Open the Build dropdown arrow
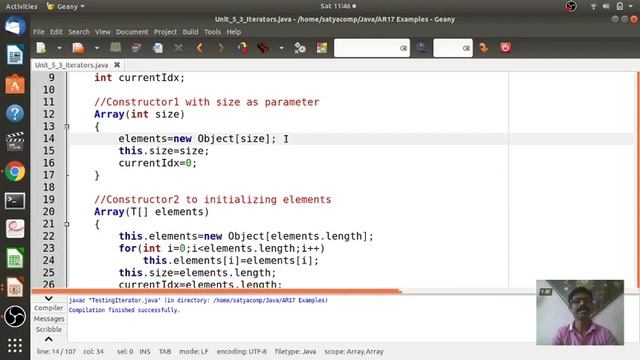The image size is (640, 360). [281, 48]
